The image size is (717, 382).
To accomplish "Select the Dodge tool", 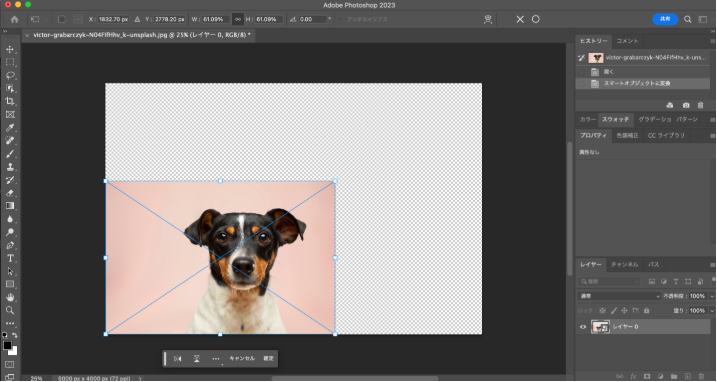I will click(x=10, y=232).
